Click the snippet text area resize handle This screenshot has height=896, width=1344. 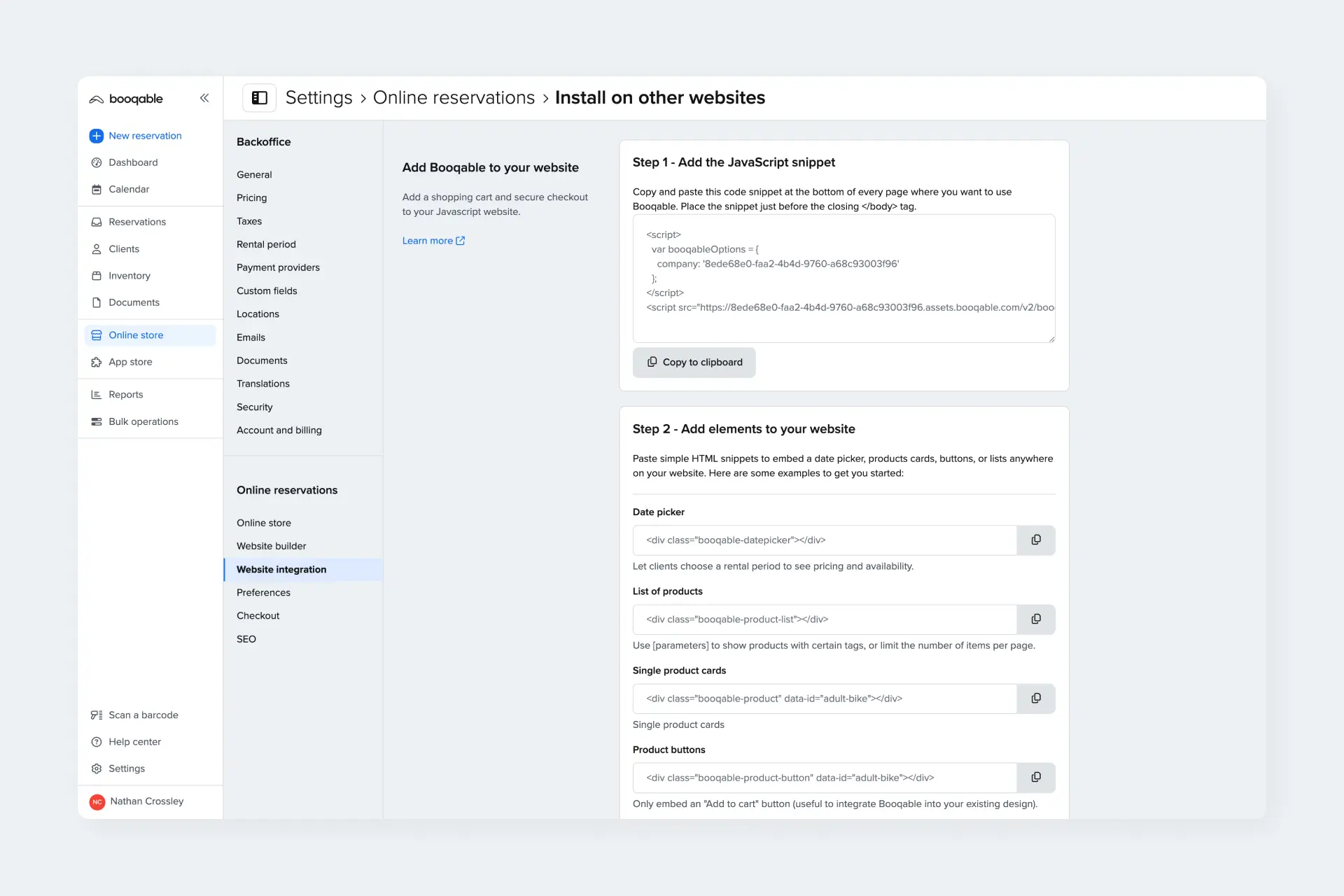tap(1051, 339)
